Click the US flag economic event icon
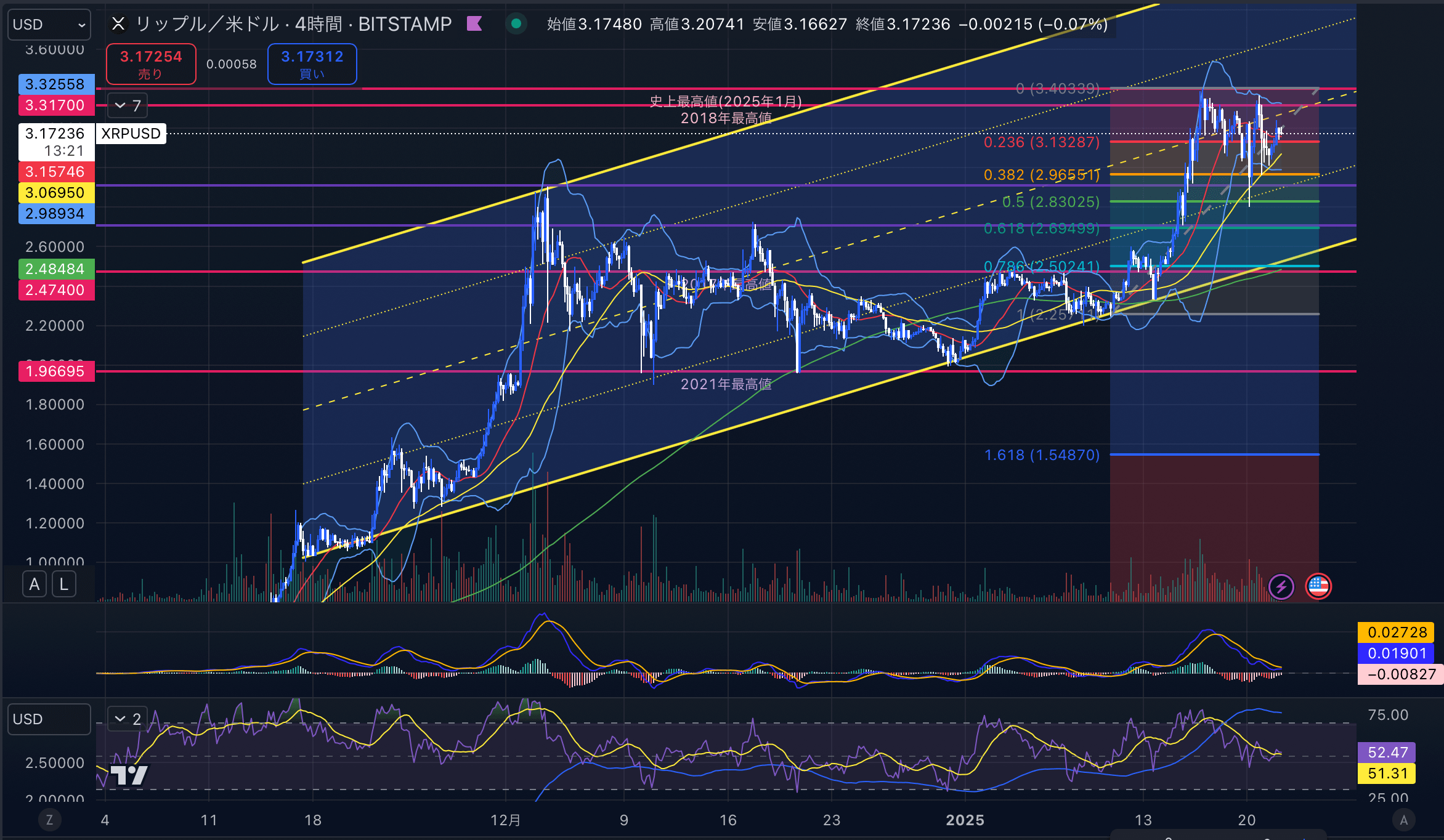 (x=1318, y=586)
